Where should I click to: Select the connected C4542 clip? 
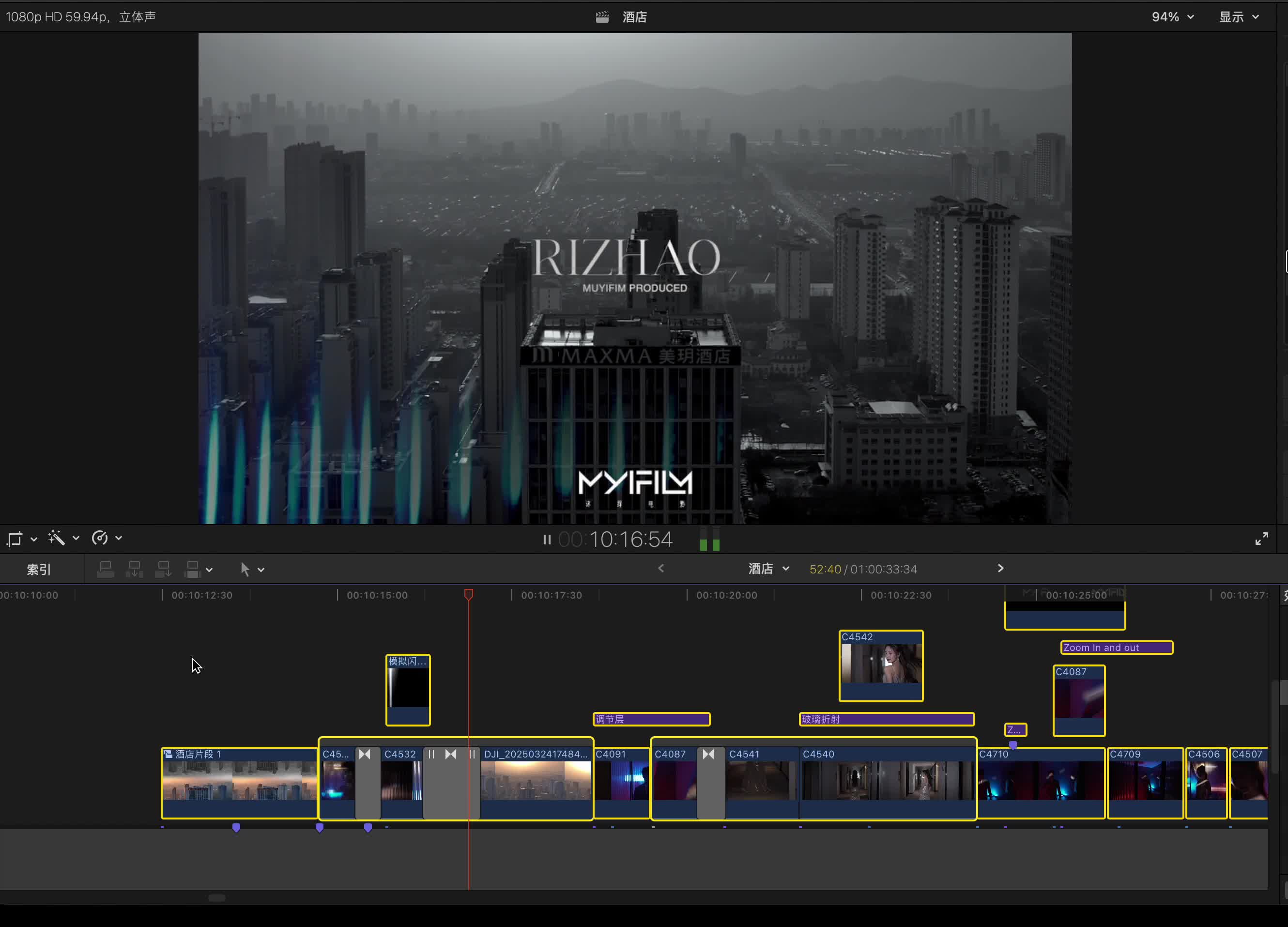[881, 666]
